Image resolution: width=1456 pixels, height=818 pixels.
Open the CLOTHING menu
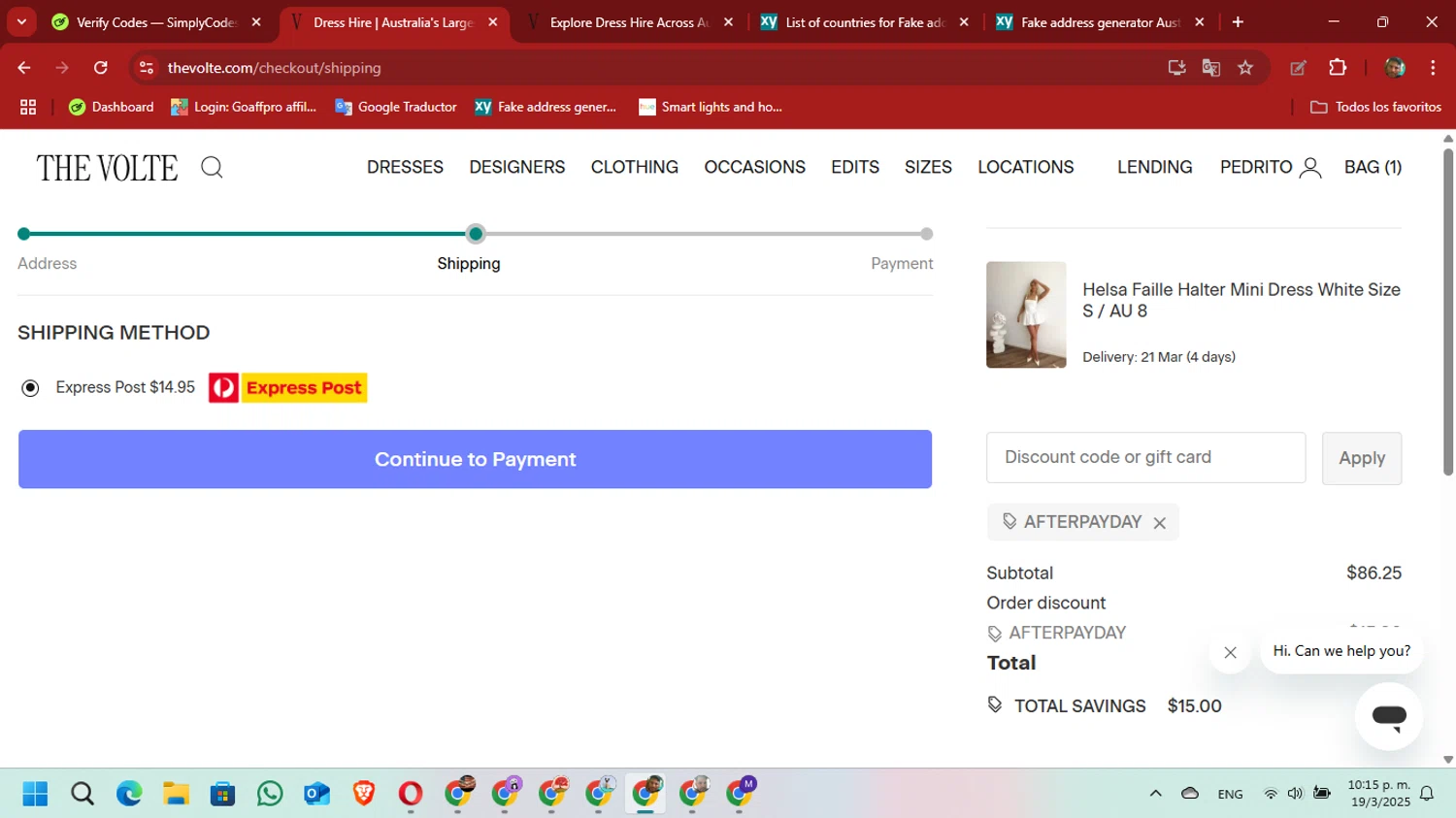tap(635, 168)
